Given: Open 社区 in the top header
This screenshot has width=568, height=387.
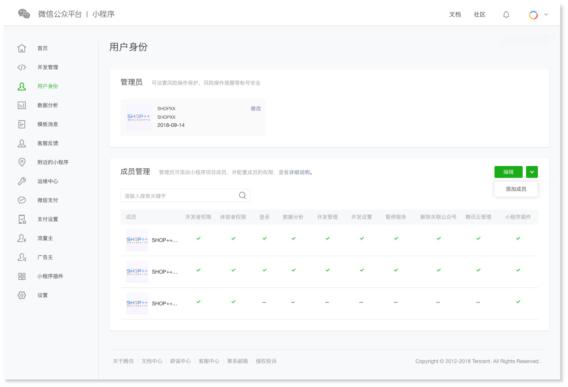Looking at the screenshot, I should coord(480,14).
